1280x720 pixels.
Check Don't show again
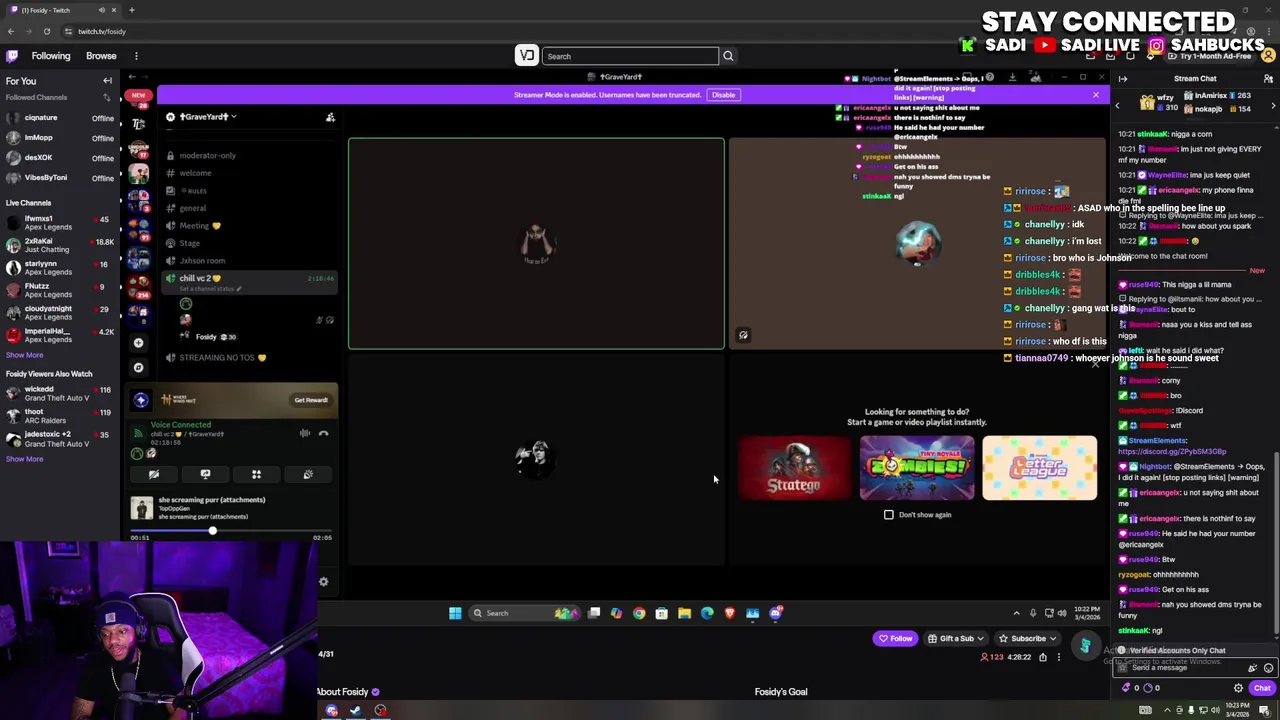(x=889, y=515)
